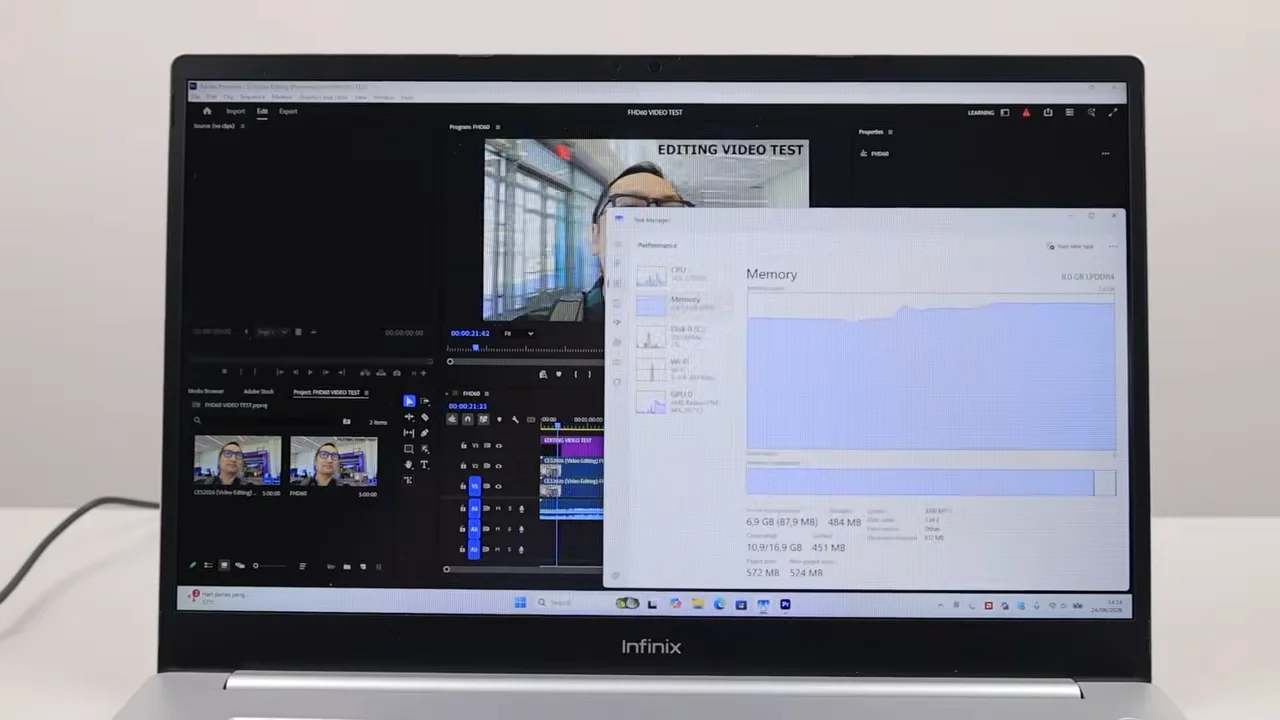Solo audio track A1
The image size is (1280, 720).
coord(510,508)
